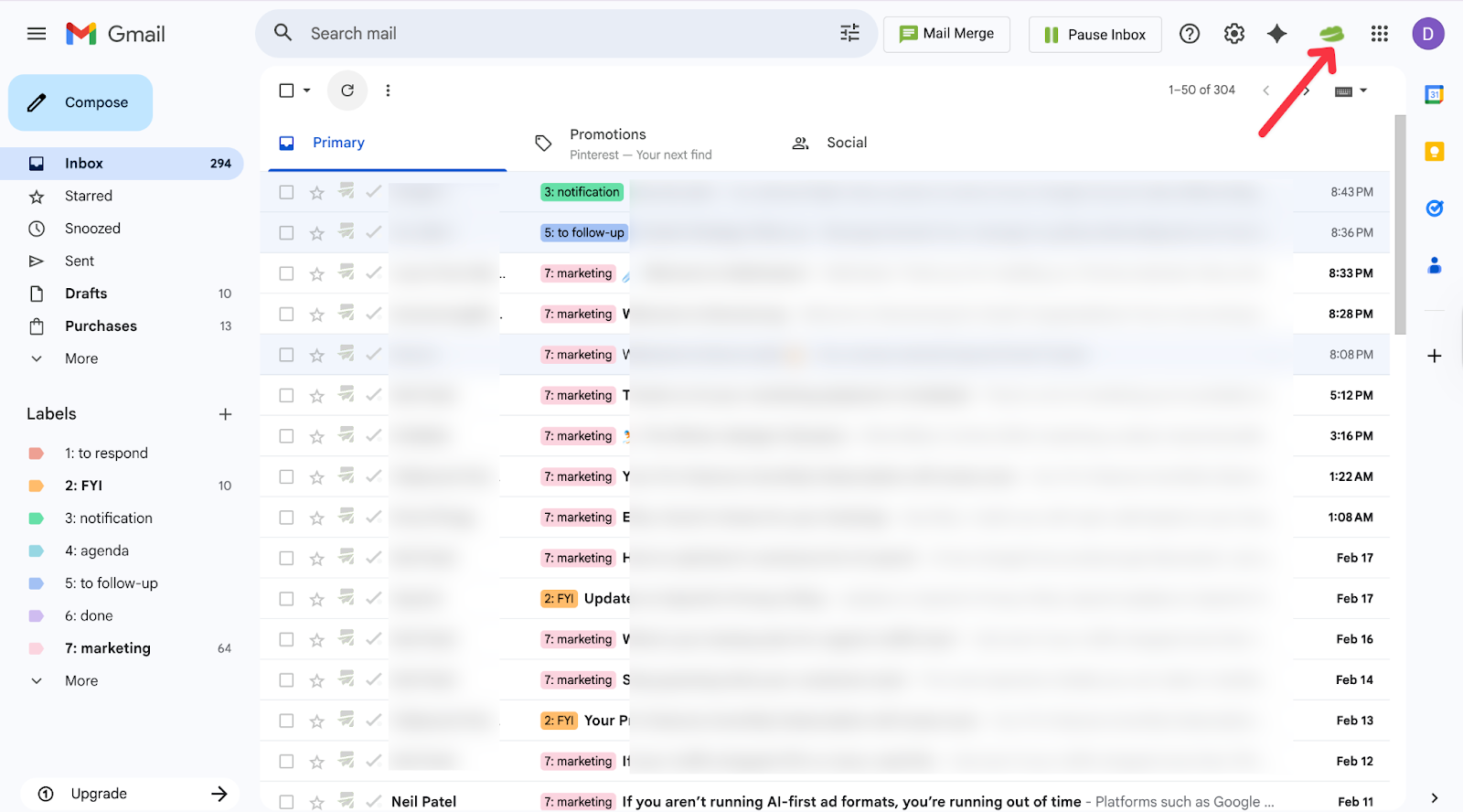
Task: Show the side panel chevron
Action: (x=1435, y=797)
